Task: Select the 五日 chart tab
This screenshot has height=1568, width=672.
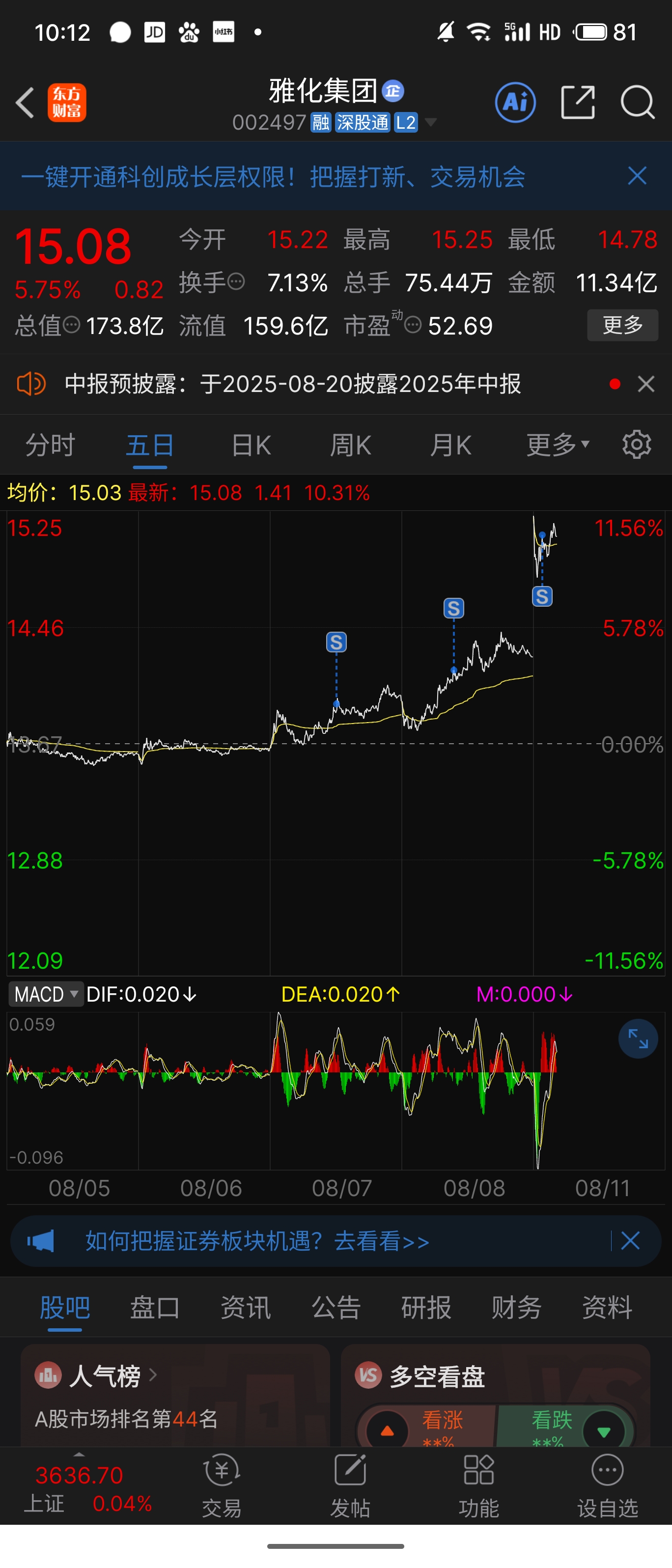Action: [150, 445]
